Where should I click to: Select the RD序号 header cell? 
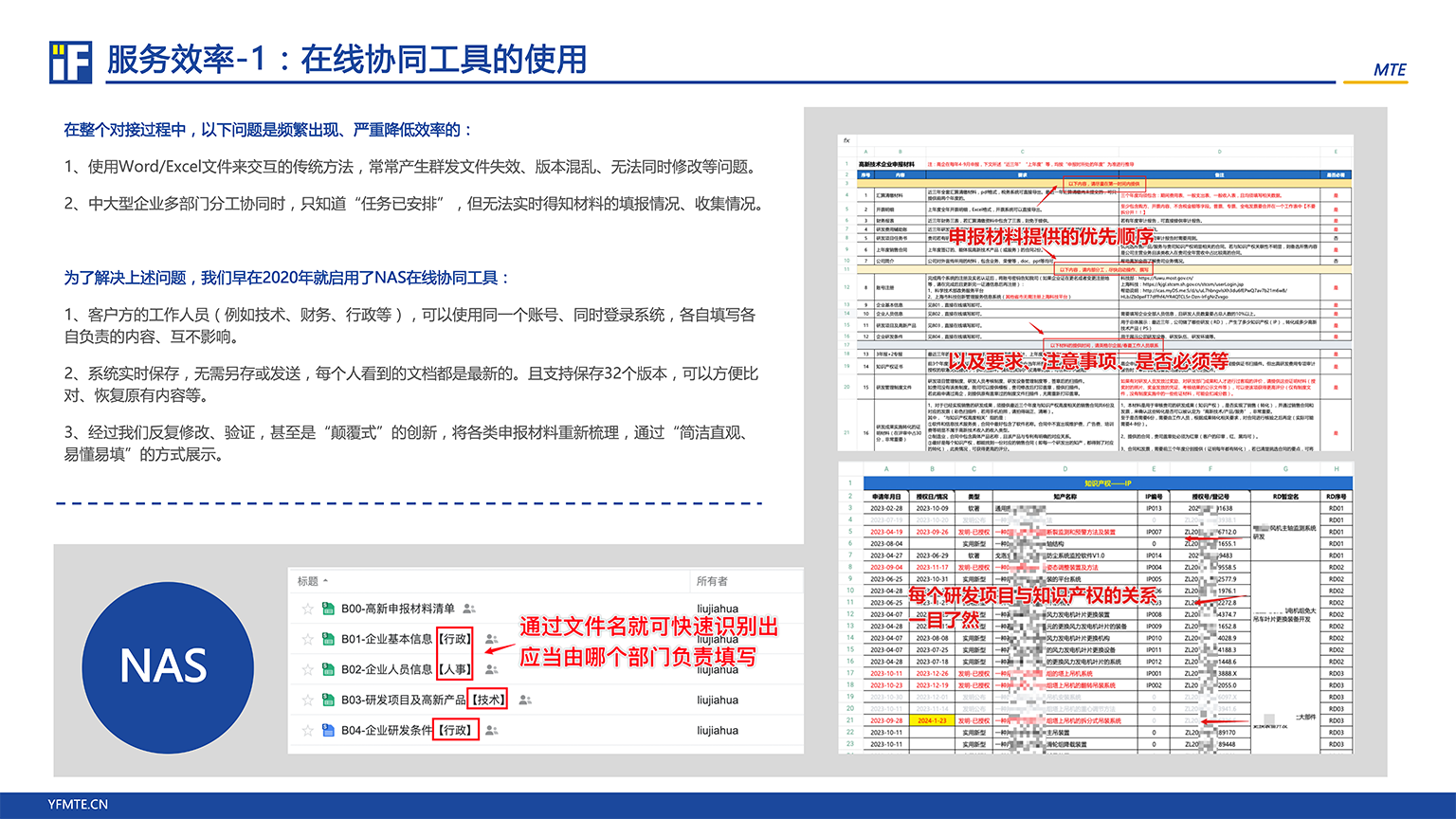(x=1337, y=496)
